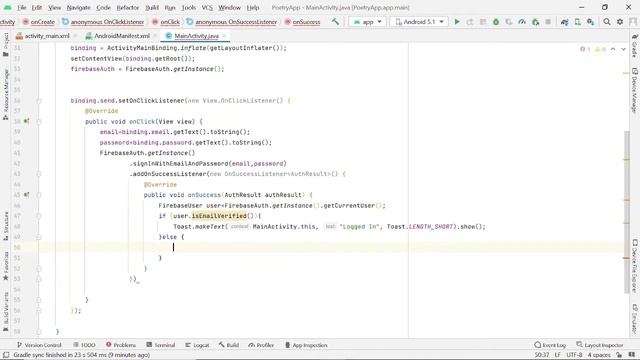The width and height of the screenshot is (640, 360).
Task: Switch to activity_main.xml tab
Action: [43, 36]
